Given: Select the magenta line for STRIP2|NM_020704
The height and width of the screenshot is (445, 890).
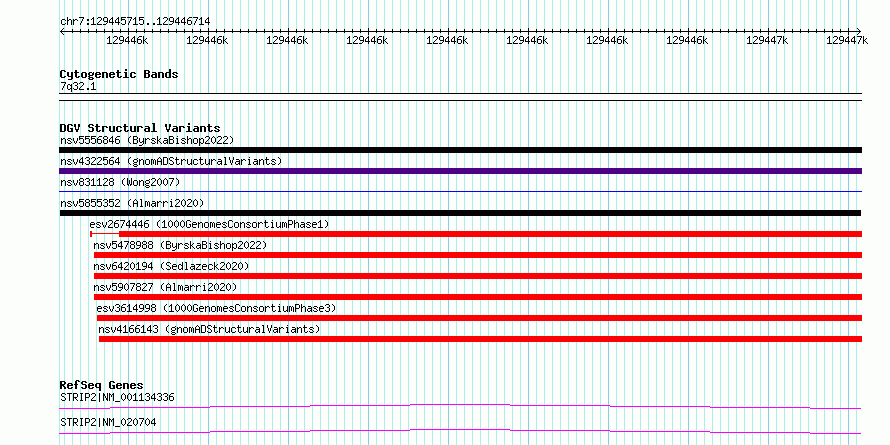Looking at the screenshot, I should coord(460,431).
